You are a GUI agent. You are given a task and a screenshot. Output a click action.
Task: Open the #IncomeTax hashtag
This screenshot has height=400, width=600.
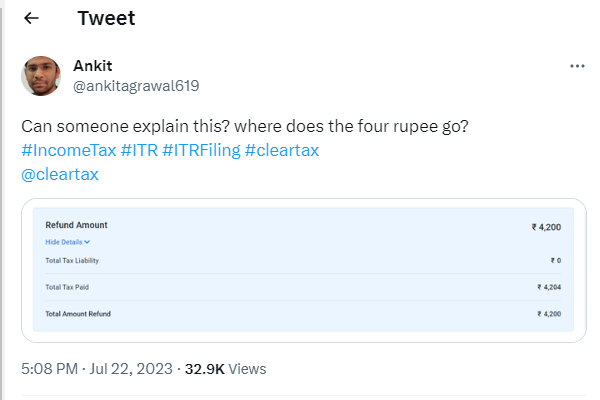coord(67,150)
